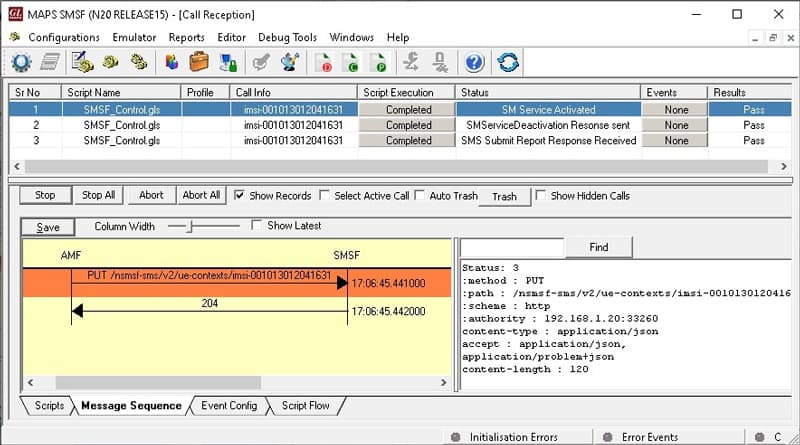Click the Events None button in row 3

[x=674, y=140]
